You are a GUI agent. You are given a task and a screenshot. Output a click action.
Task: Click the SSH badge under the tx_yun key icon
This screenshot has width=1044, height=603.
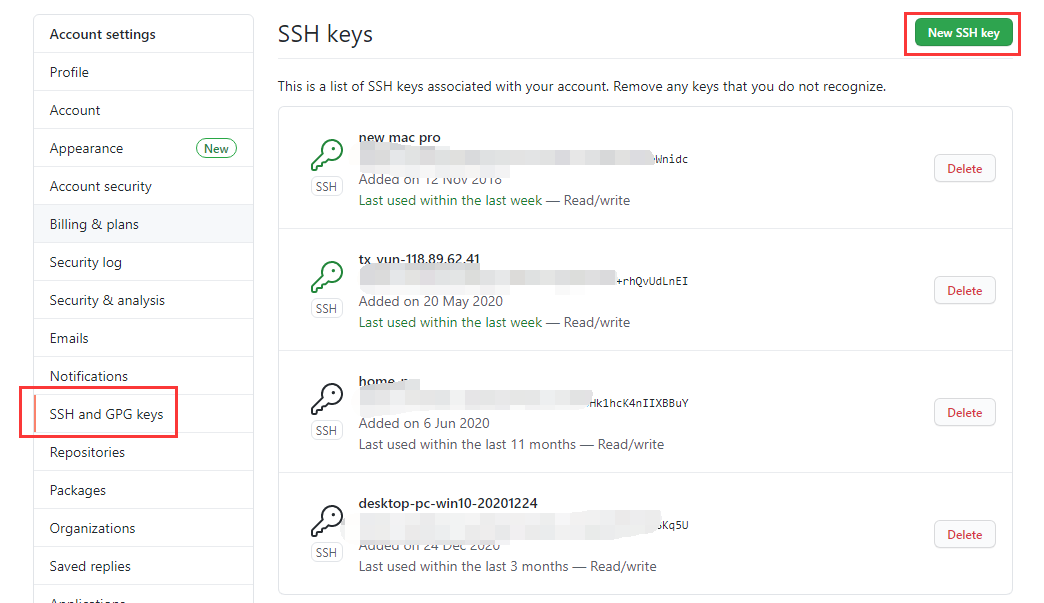pyautogui.click(x=326, y=308)
